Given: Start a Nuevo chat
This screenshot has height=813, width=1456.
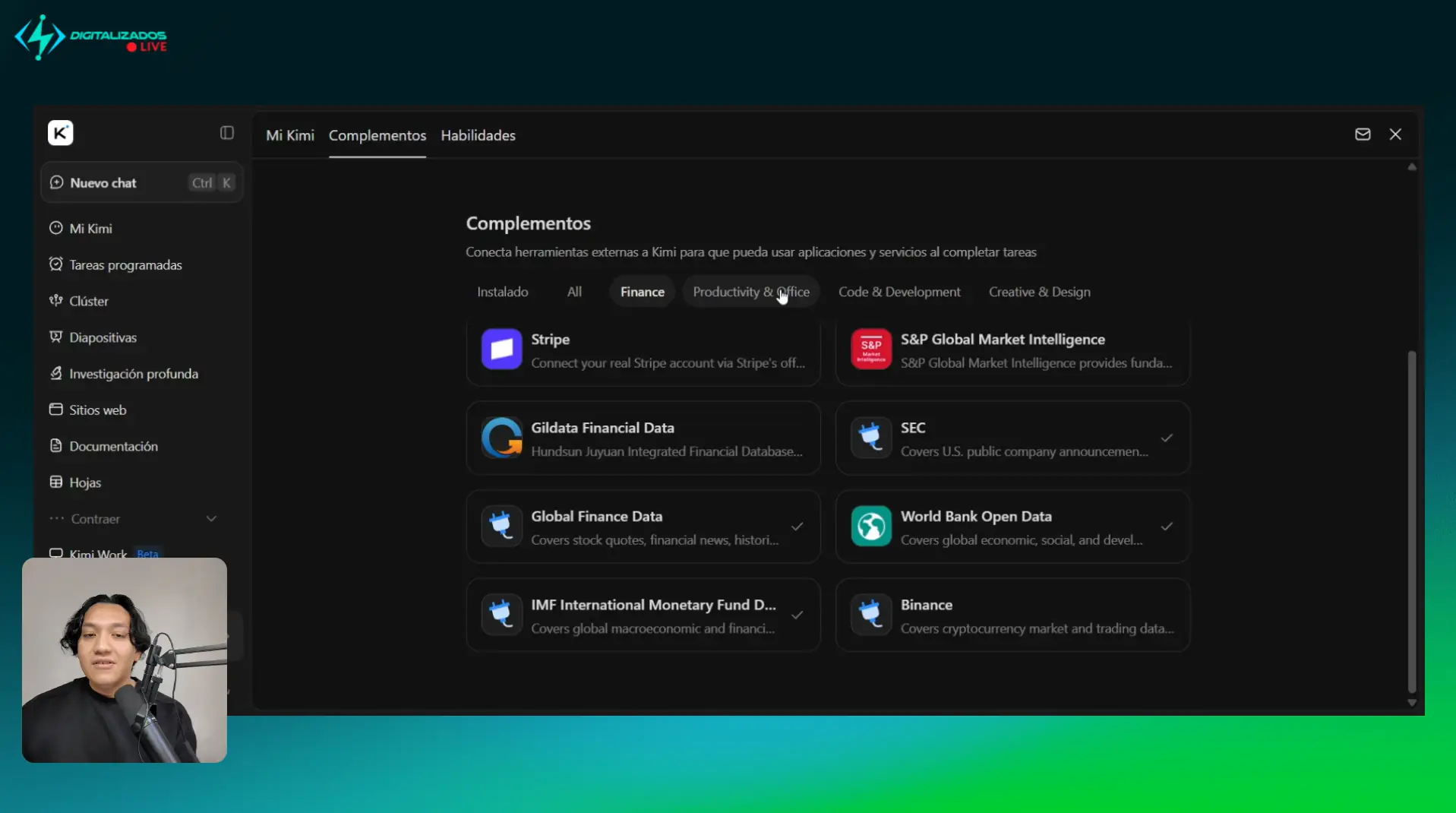Looking at the screenshot, I should 142,182.
